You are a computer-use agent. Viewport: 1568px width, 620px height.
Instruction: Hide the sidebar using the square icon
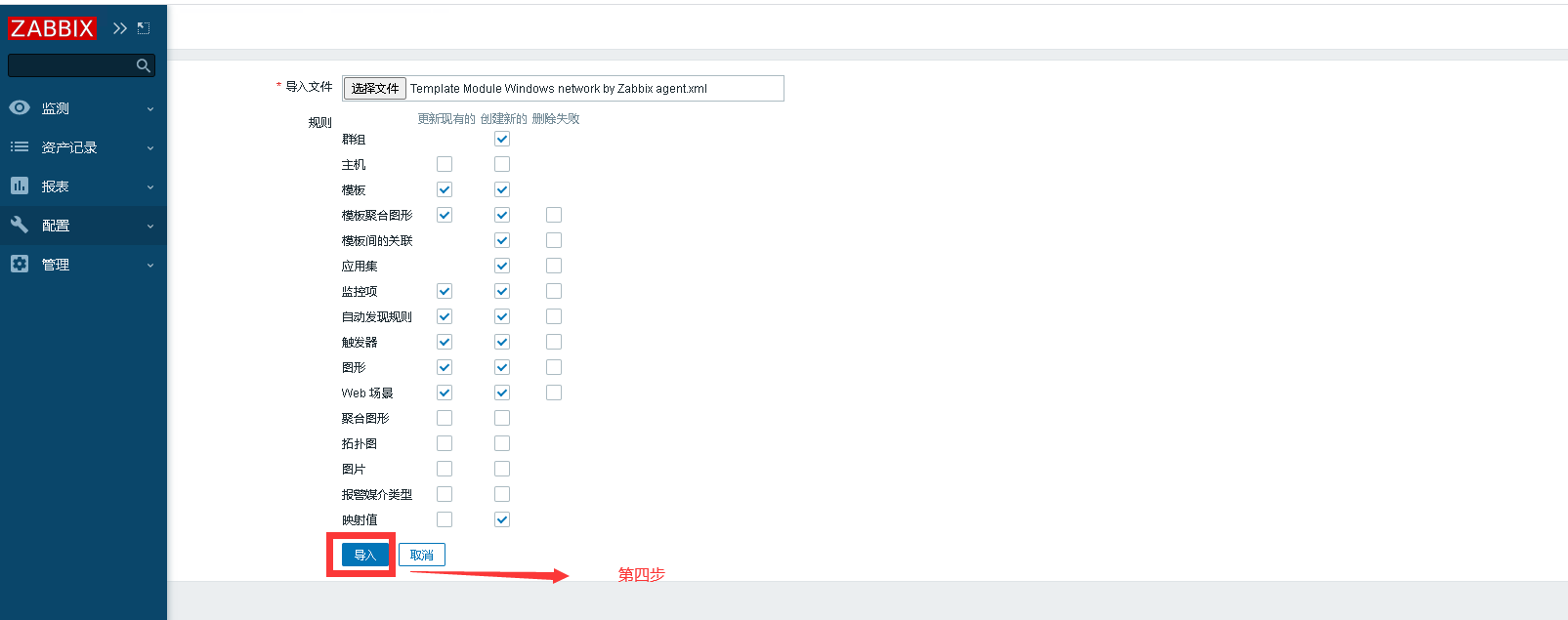[x=144, y=28]
